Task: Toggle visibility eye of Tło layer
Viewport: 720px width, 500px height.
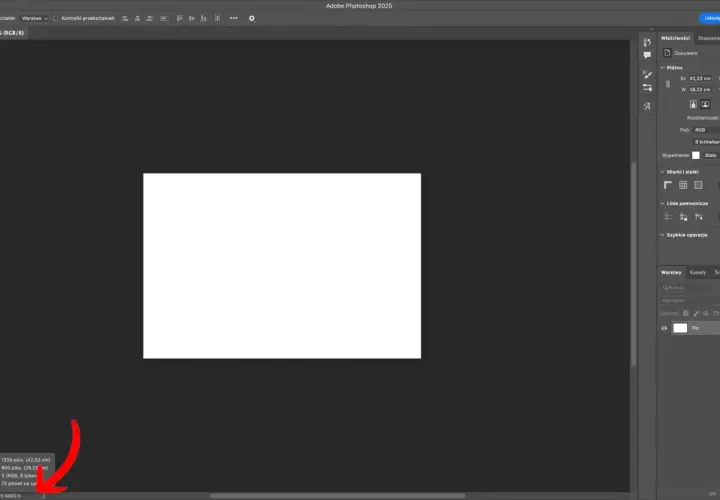Action: 664,328
